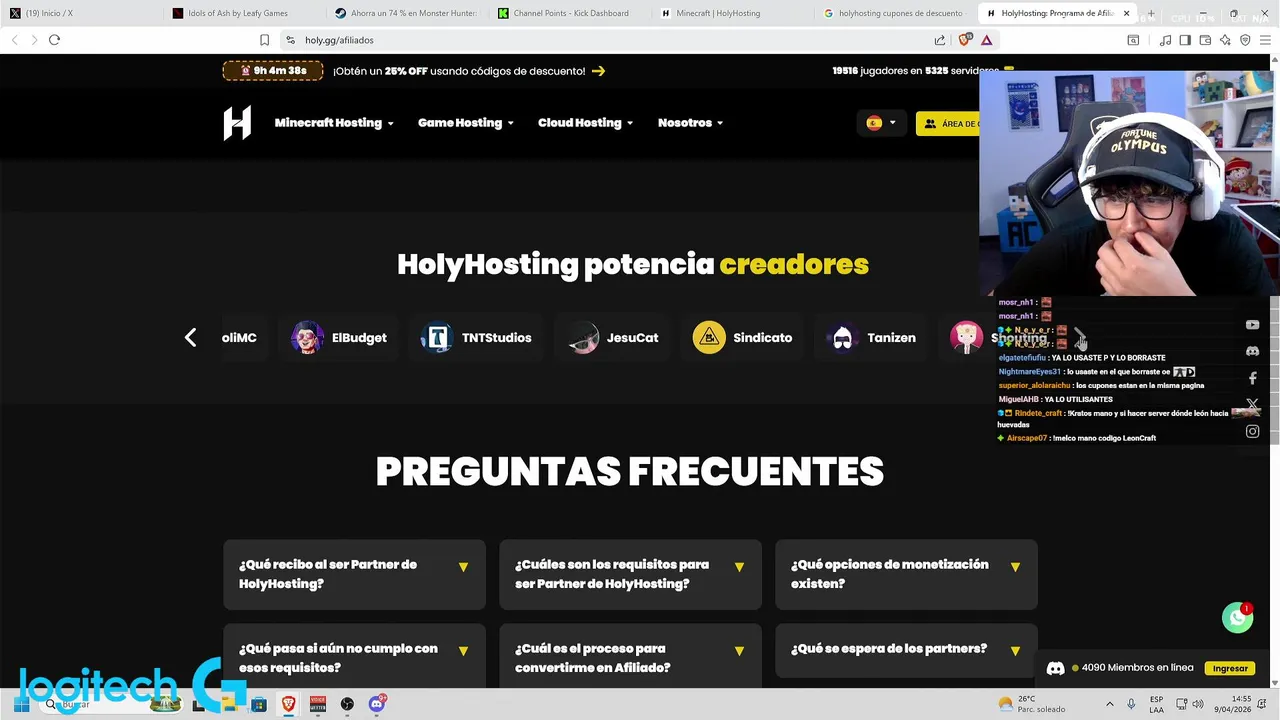Open Brave browser in the taskbar

[288, 704]
